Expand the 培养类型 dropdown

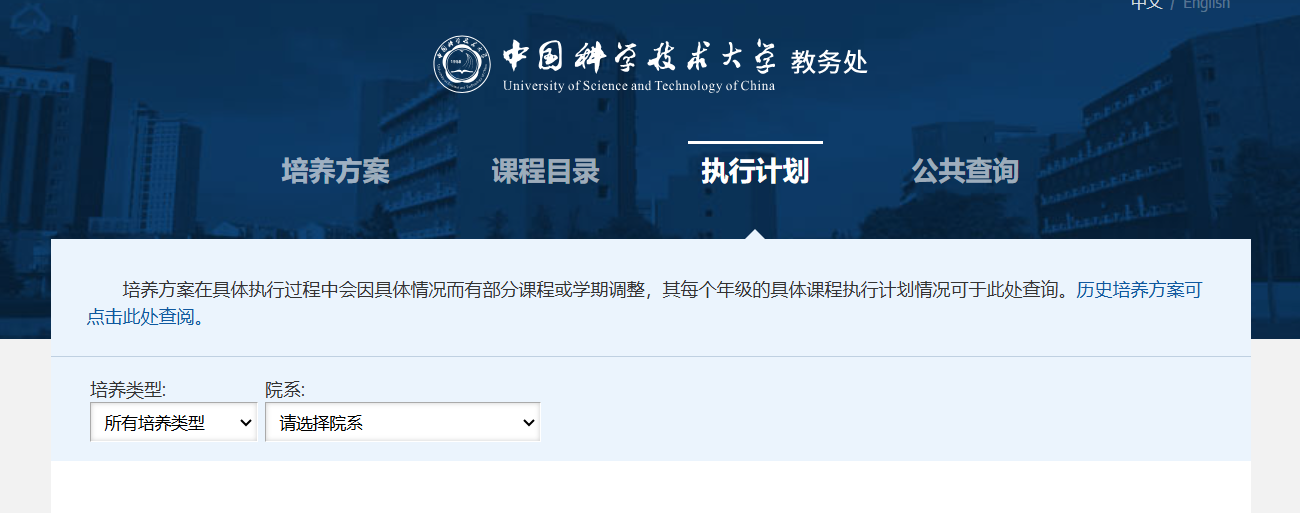[x=173, y=423]
